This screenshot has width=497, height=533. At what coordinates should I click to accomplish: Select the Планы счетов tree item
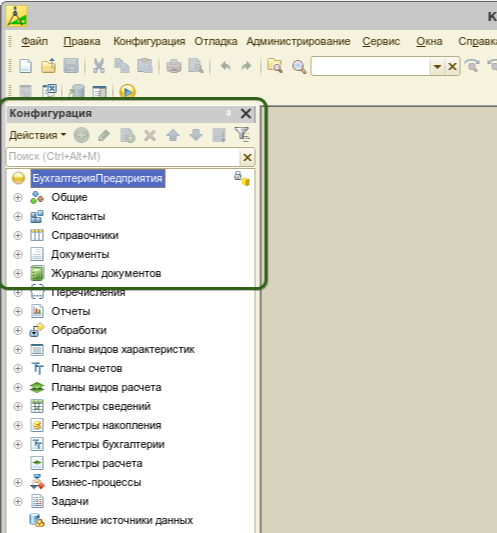click(87, 368)
